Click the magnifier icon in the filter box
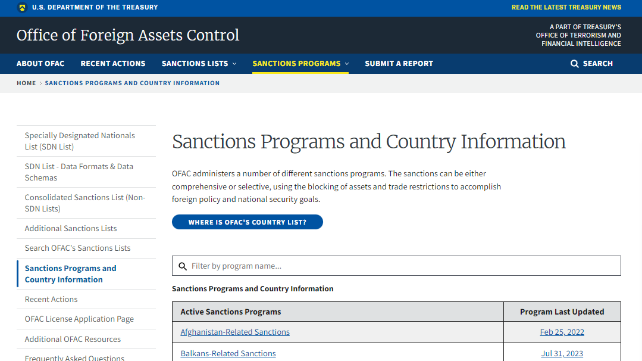642x361 pixels. tap(183, 266)
